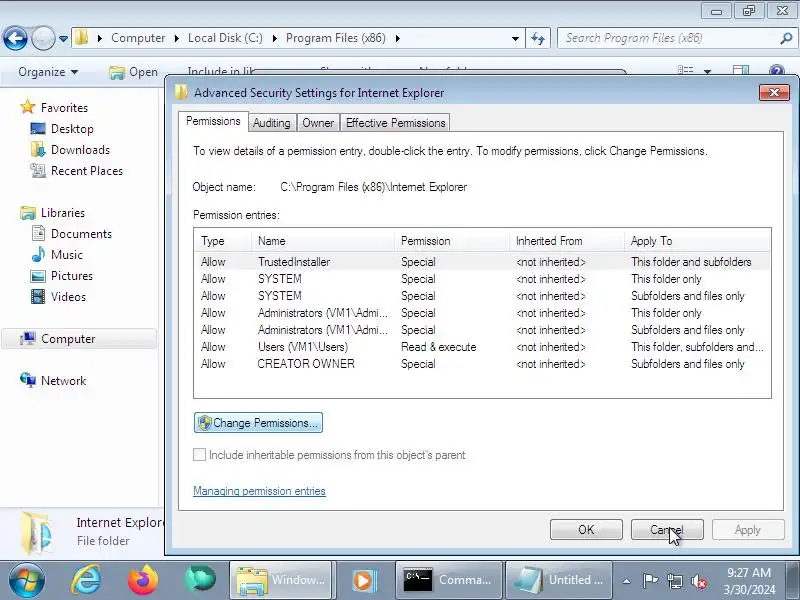Expand the arrow after Program Files (x86)
This screenshot has height=600, width=800.
[x=397, y=38]
